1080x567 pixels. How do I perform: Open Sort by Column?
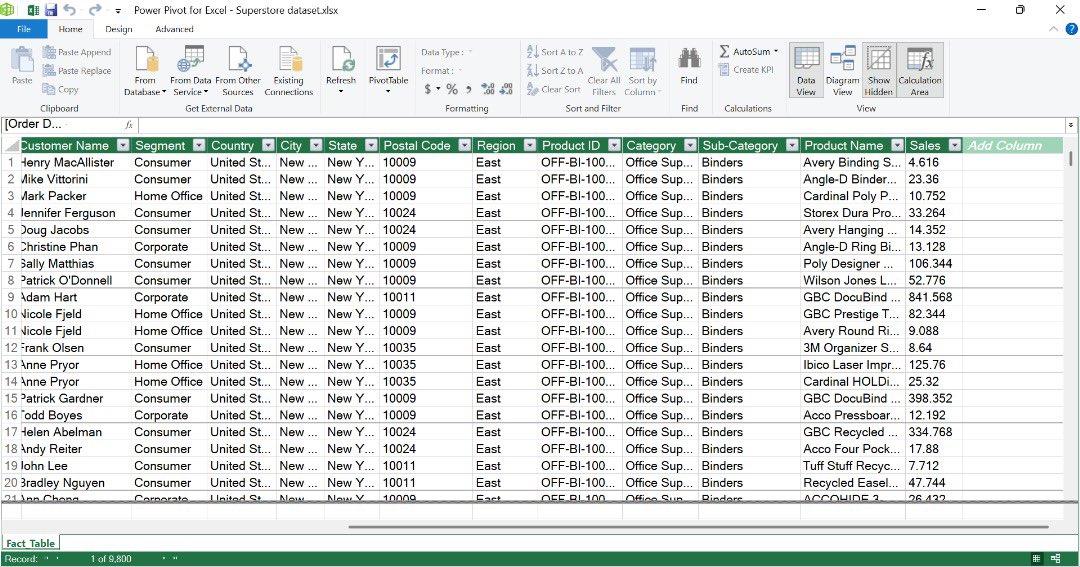click(642, 70)
